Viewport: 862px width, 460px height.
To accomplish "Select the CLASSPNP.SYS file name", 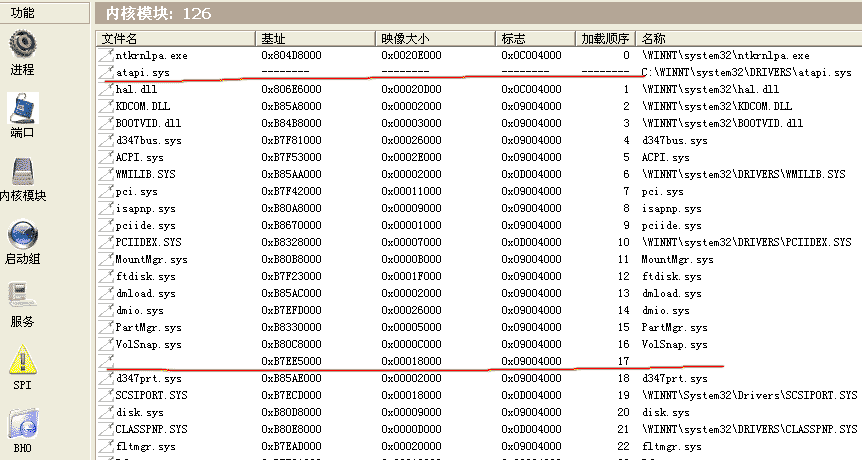I will click(x=151, y=429).
